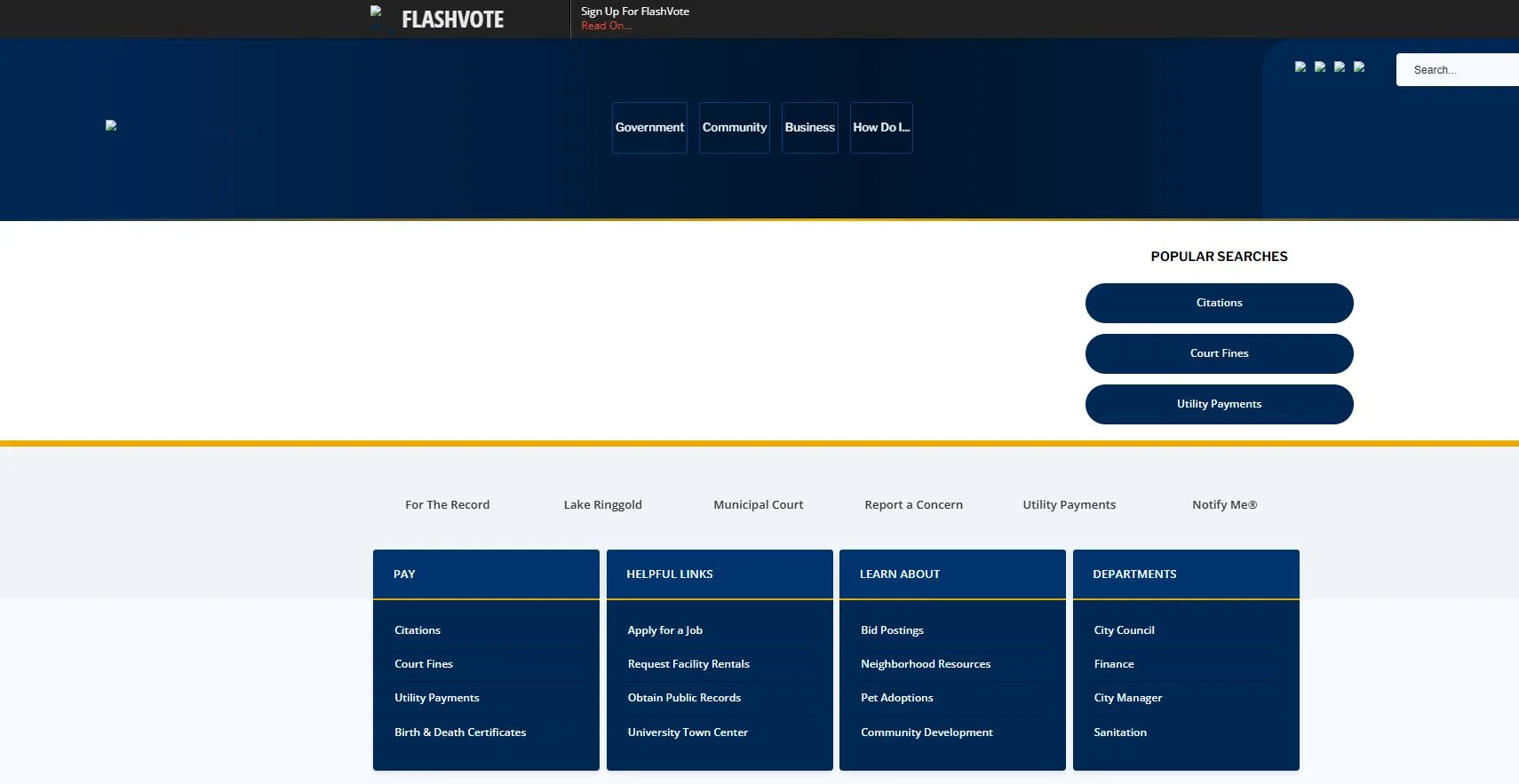Focus the Search... input field
1519x784 pixels.
point(1458,70)
